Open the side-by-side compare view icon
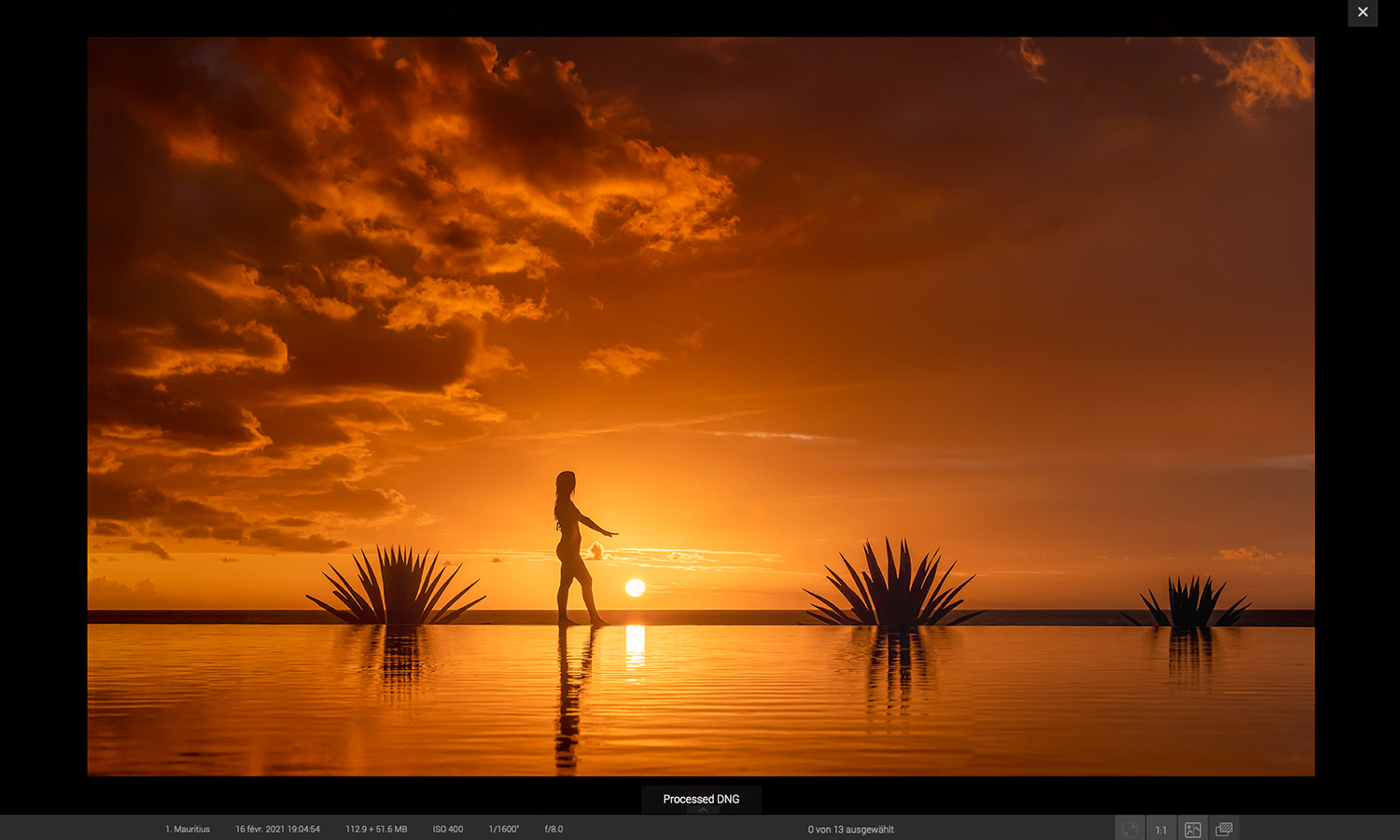Screen dimensions: 1400x840 [1193, 829]
